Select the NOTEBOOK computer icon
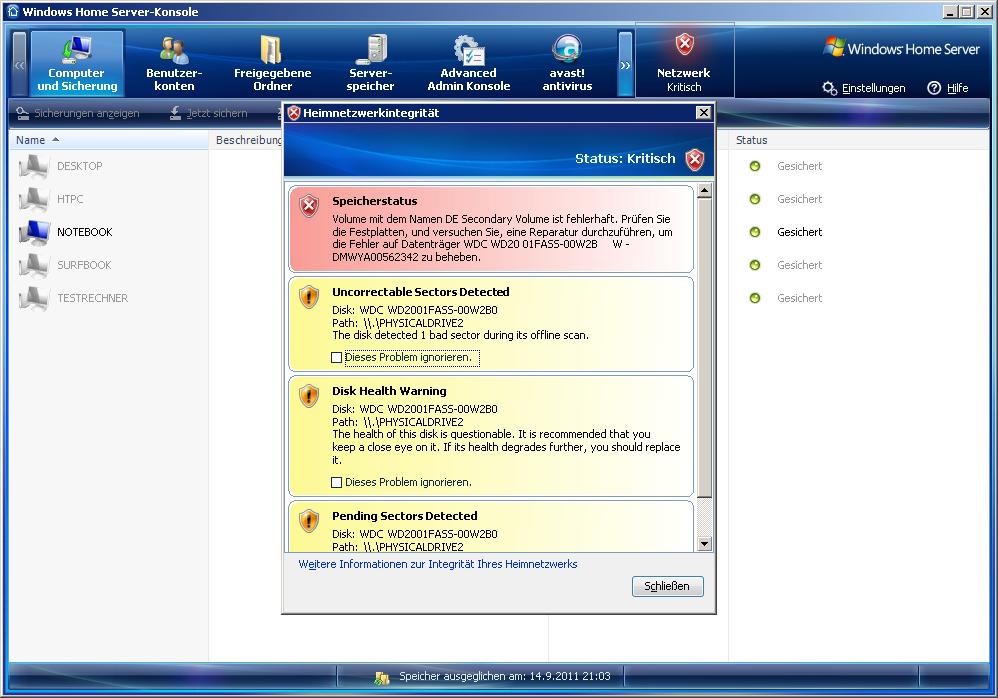 coord(34,233)
